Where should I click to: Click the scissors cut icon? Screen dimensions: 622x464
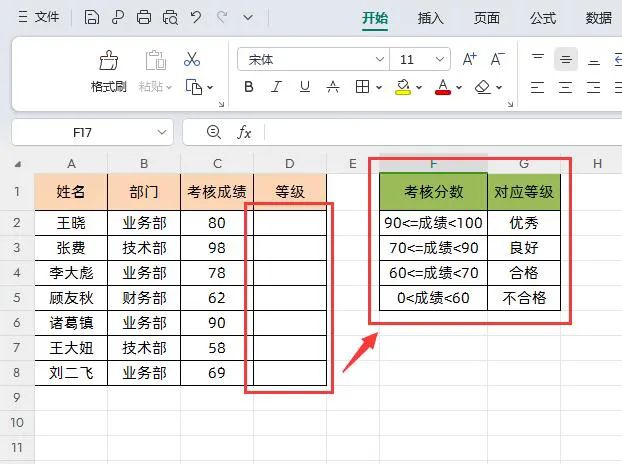(x=192, y=59)
